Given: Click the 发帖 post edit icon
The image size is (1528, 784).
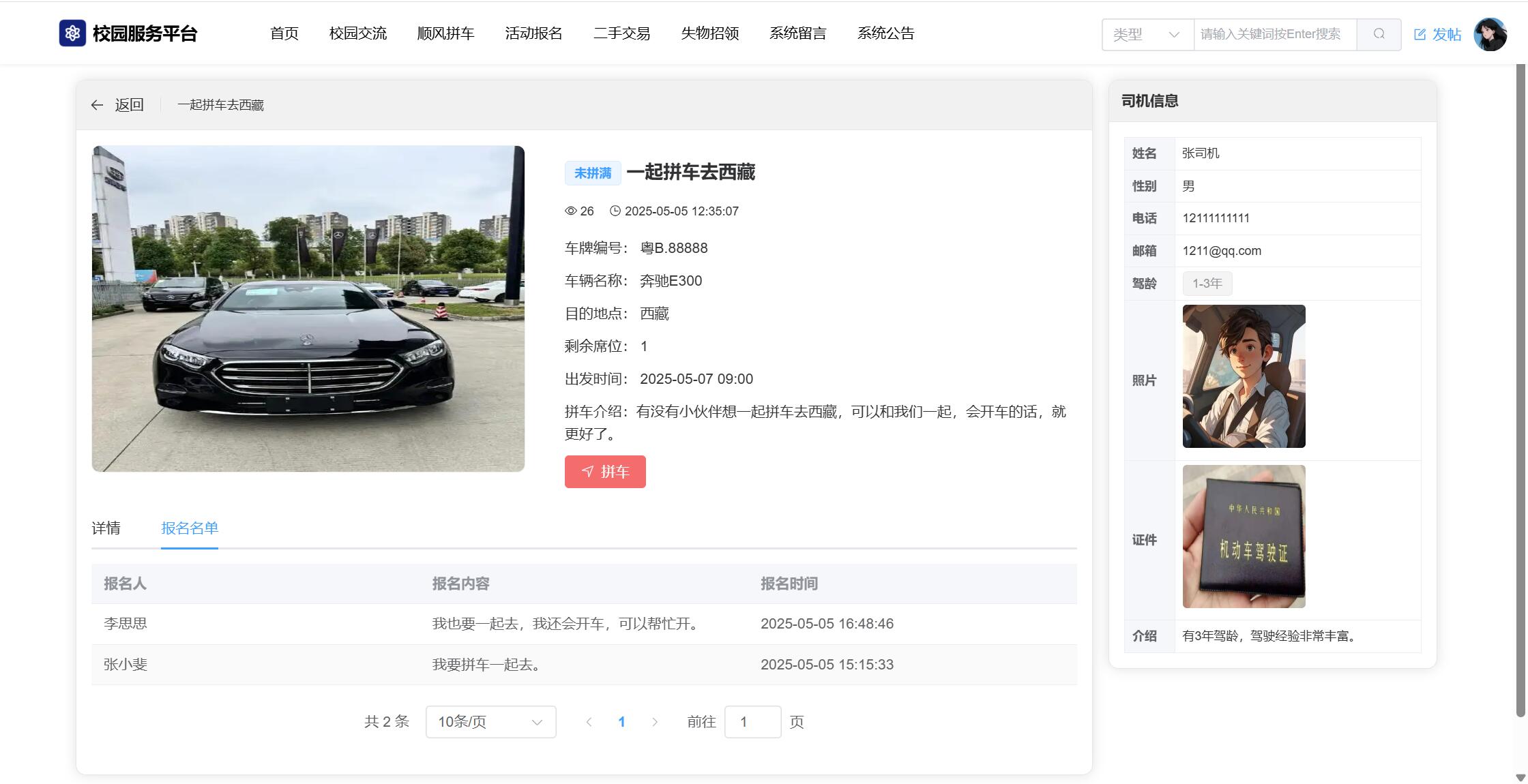Looking at the screenshot, I should click(1420, 35).
